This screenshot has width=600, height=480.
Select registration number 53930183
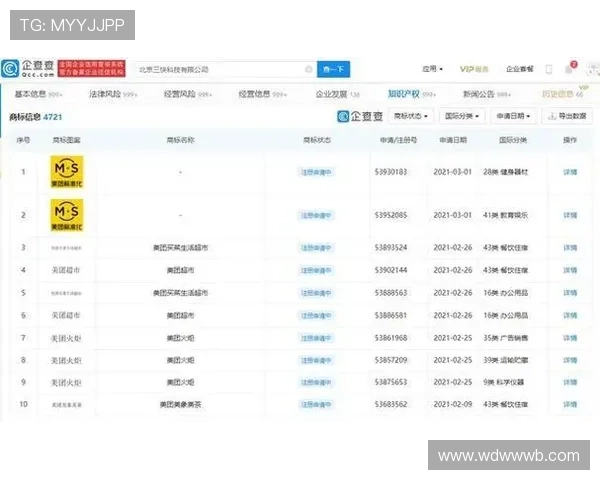coord(391,172)
